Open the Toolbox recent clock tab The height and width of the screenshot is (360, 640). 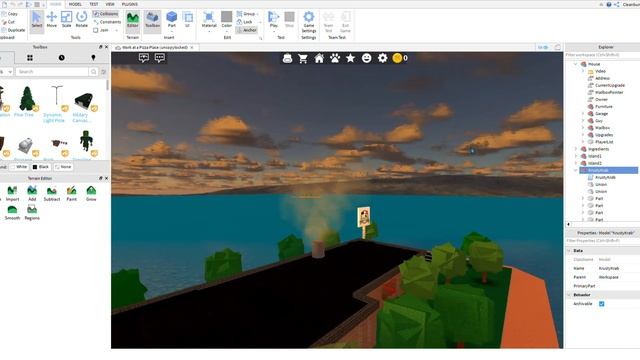(x=61, y=58)
